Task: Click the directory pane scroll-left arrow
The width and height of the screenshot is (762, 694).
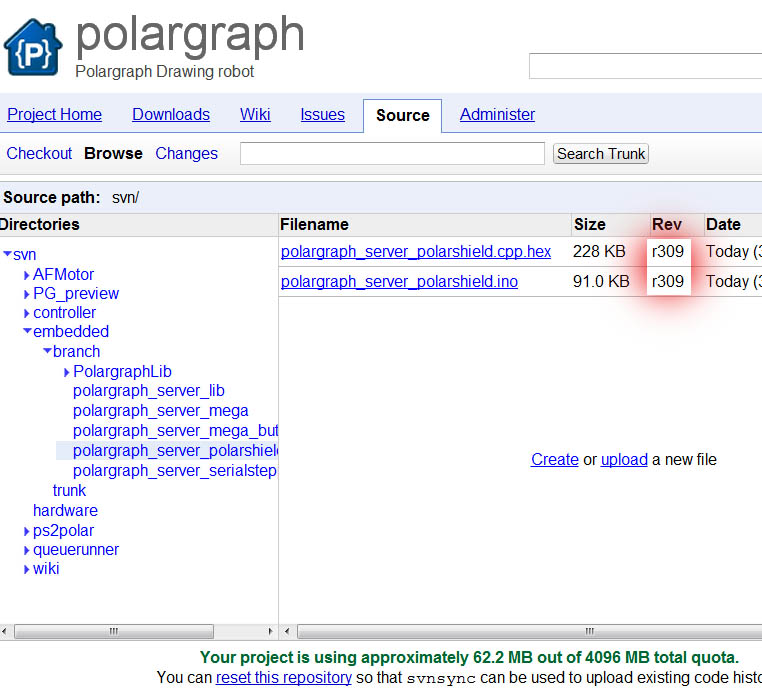Action: (x=4, y=631)
